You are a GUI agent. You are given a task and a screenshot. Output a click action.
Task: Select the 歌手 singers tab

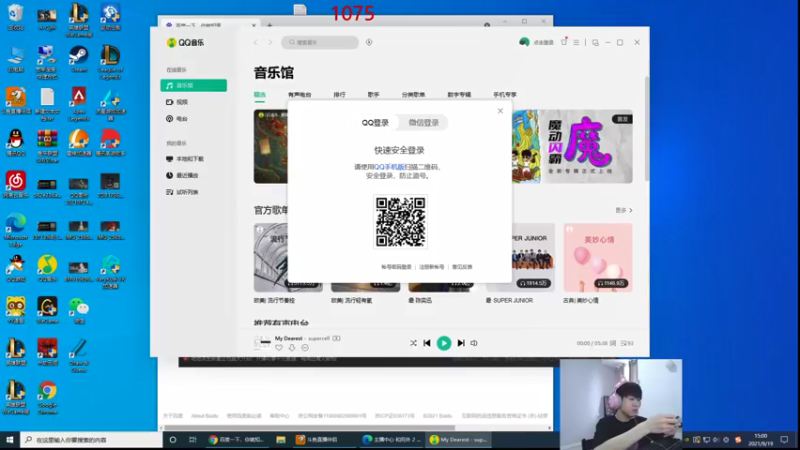coord(373,95)
